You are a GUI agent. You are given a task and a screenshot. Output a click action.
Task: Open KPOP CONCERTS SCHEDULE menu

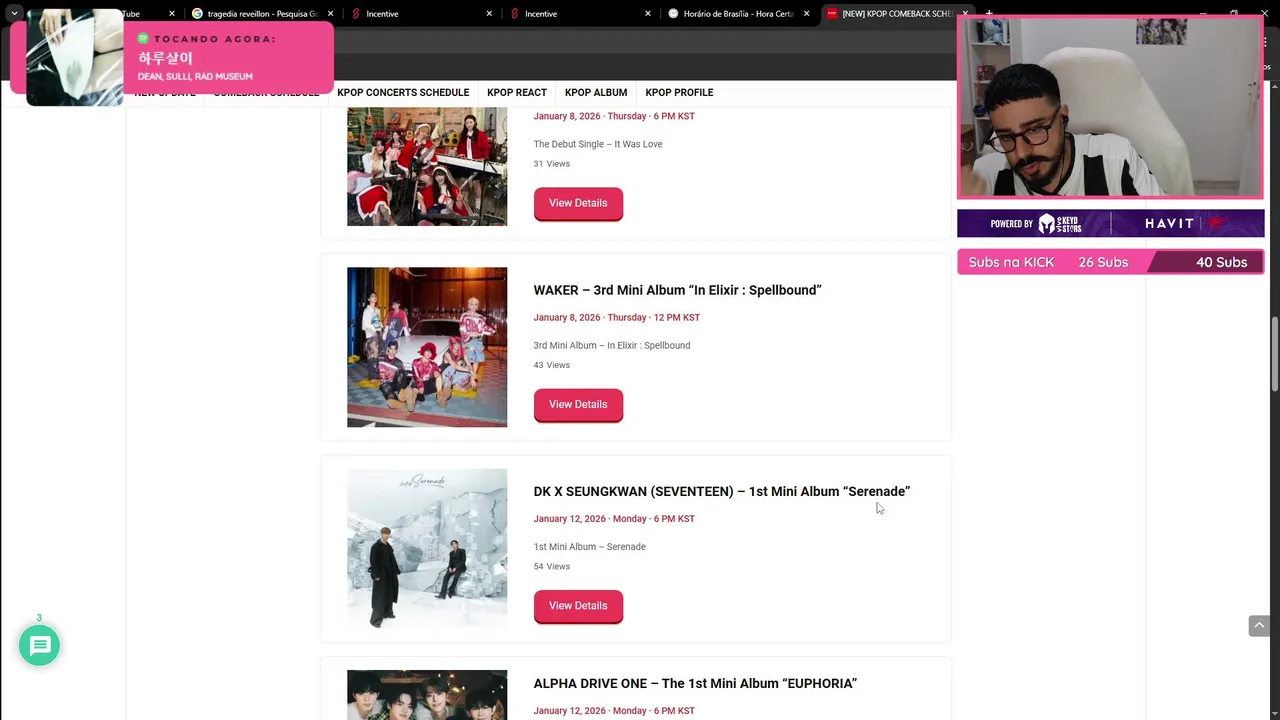pyautogui.click(x=403, y=93)
